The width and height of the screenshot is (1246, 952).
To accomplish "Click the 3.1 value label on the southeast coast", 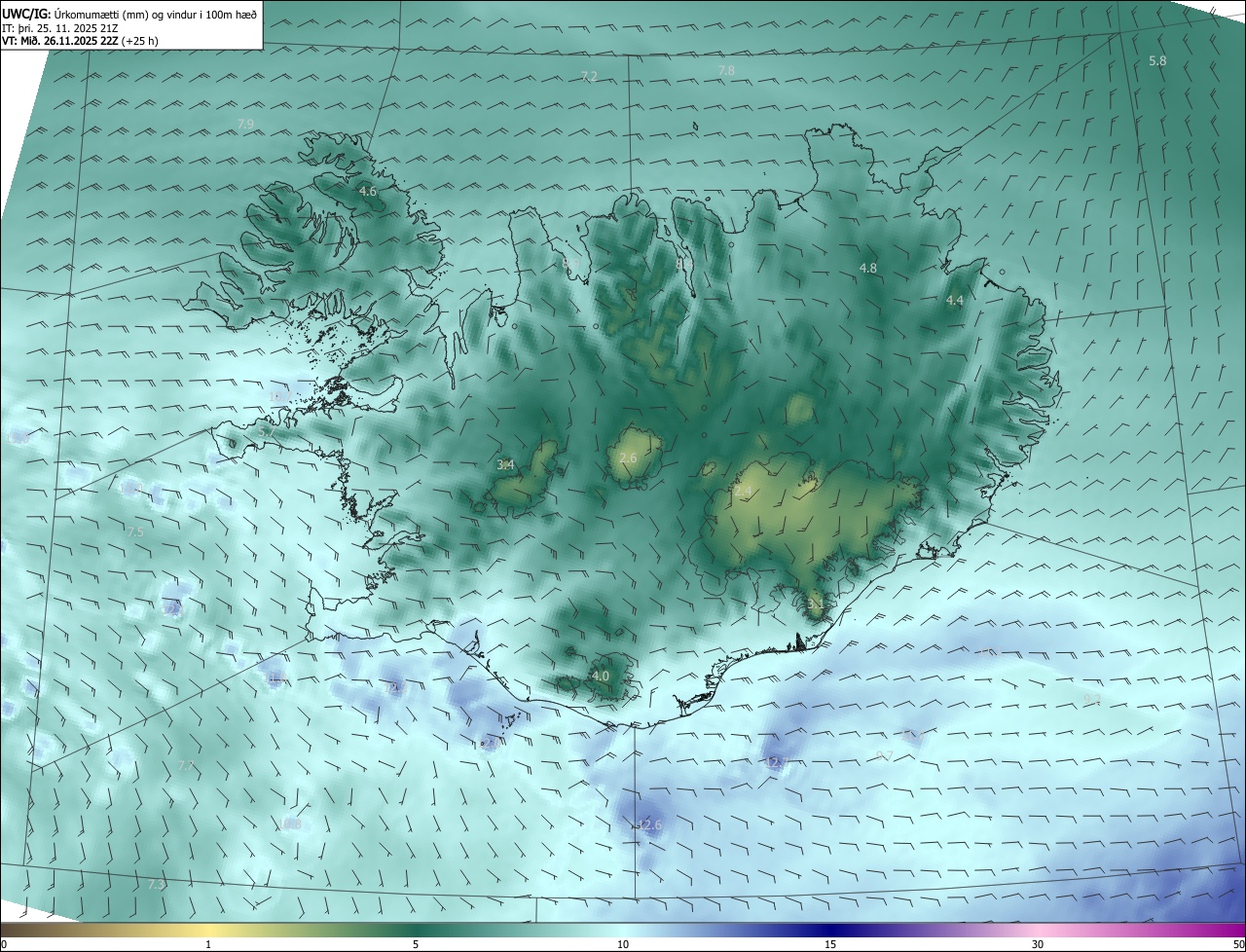I will click(816, 604).
